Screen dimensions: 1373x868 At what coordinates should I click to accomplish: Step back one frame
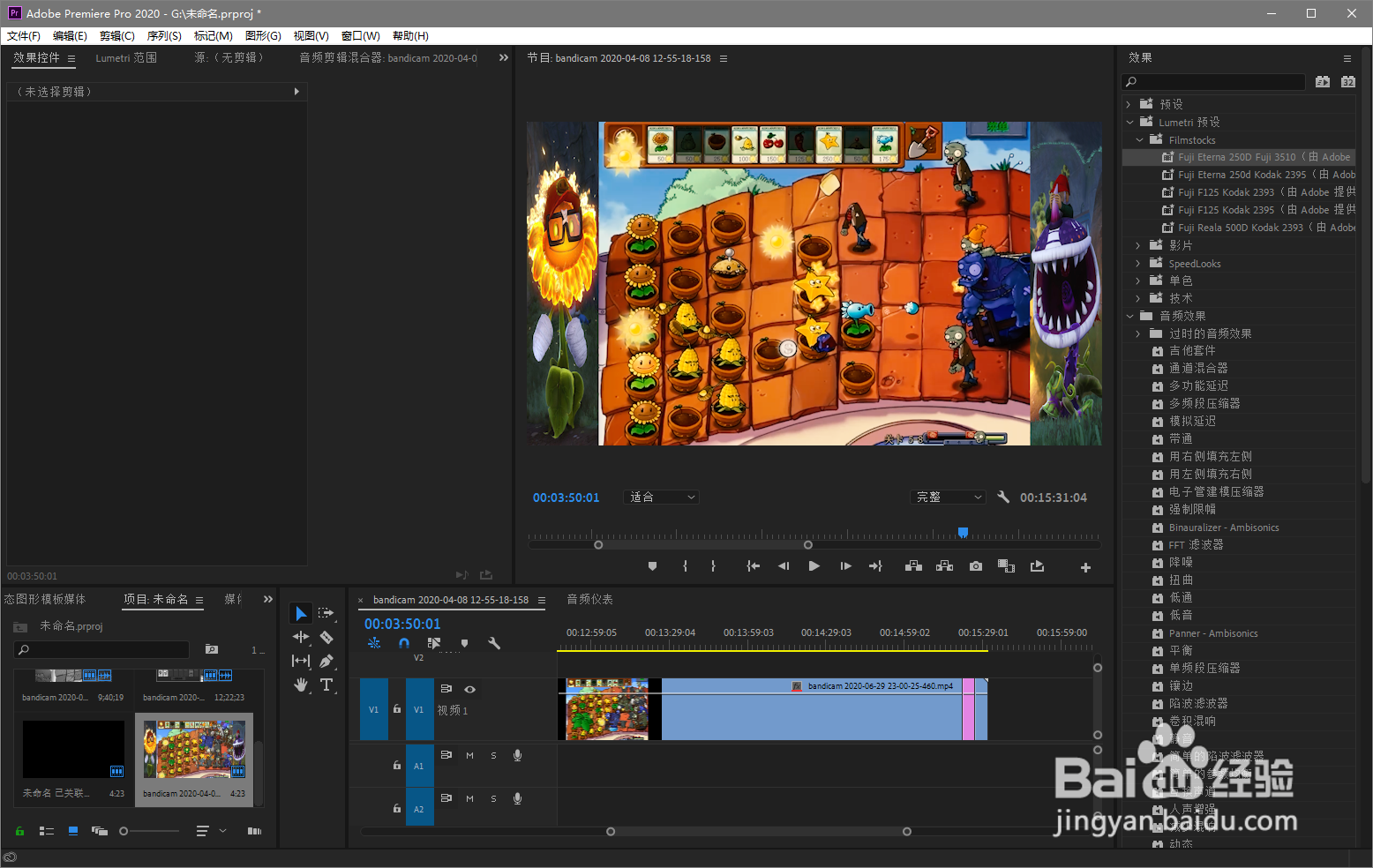pos(784,566)
